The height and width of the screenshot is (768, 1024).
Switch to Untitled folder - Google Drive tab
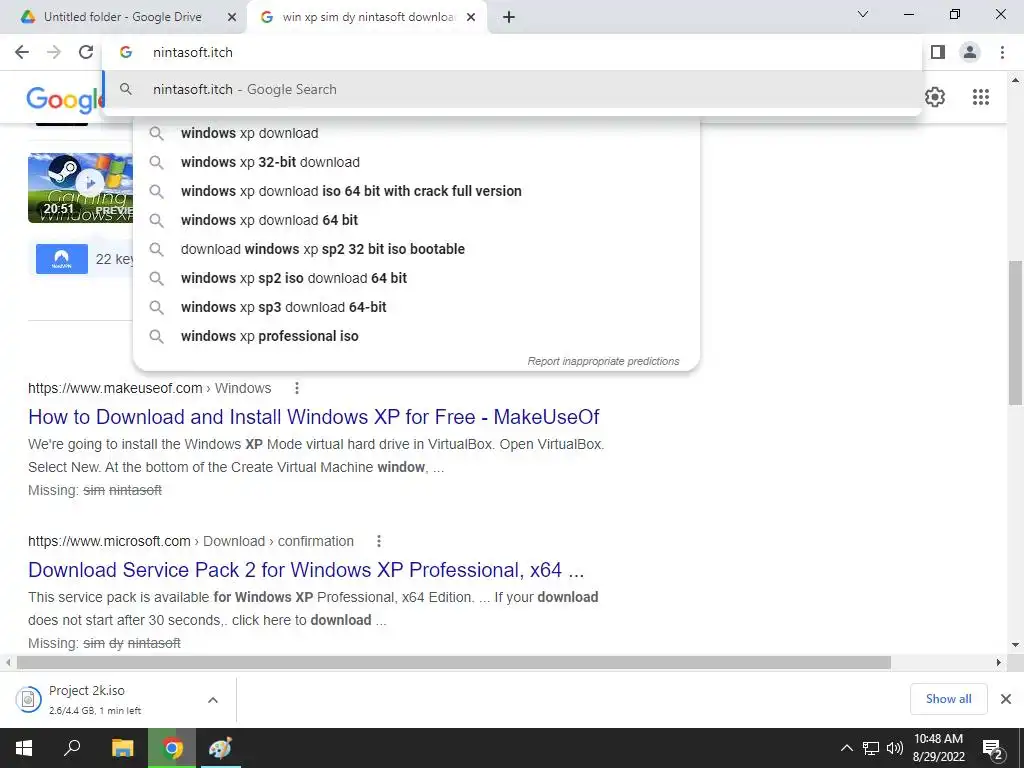click(x=123, y=17)
